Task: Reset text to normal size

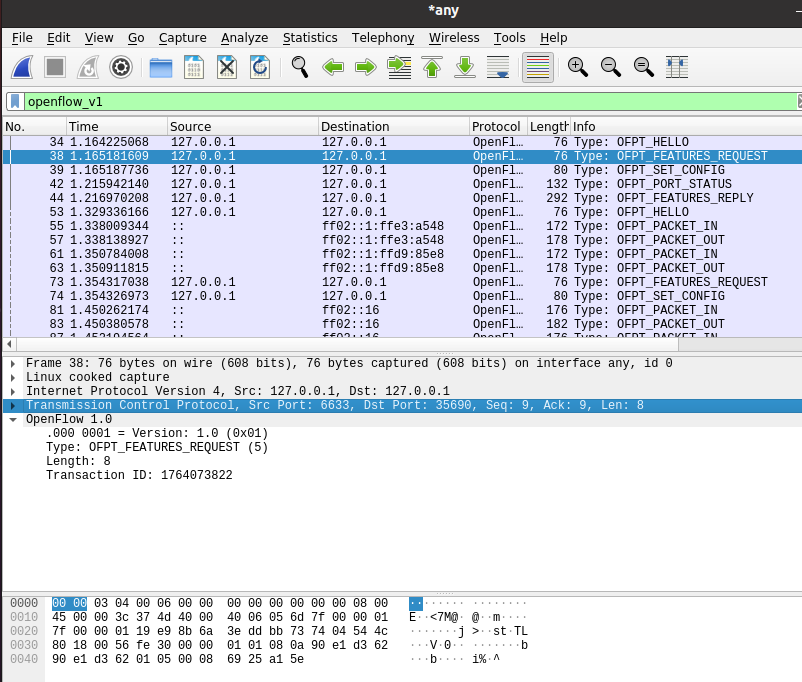Action: coord(643,67)
